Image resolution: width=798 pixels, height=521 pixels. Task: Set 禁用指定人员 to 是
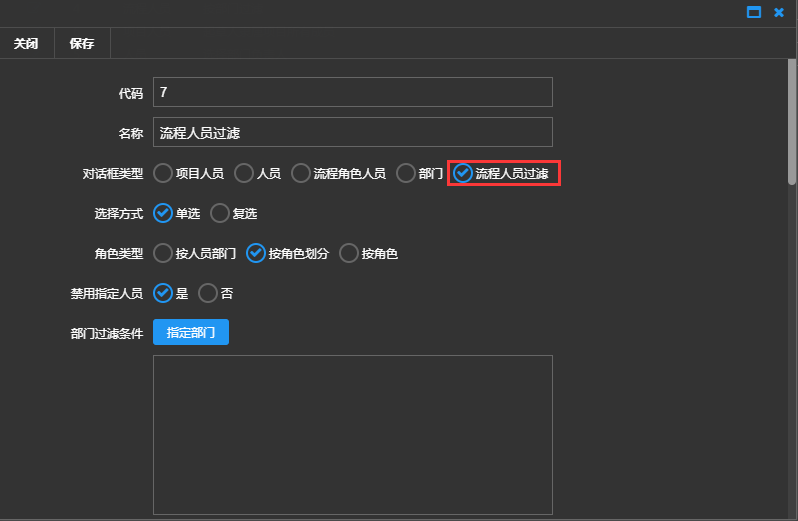[x=163, y=293]
